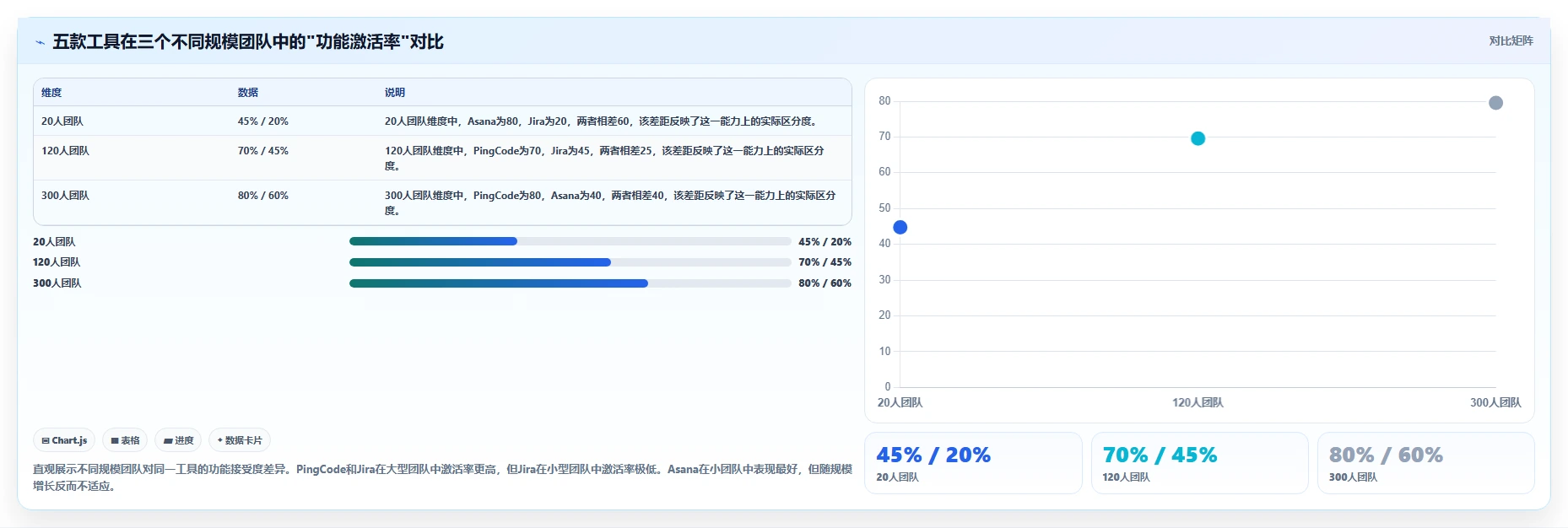
Task: Select the Chart.js tag chip
Action: coord(64,440)
